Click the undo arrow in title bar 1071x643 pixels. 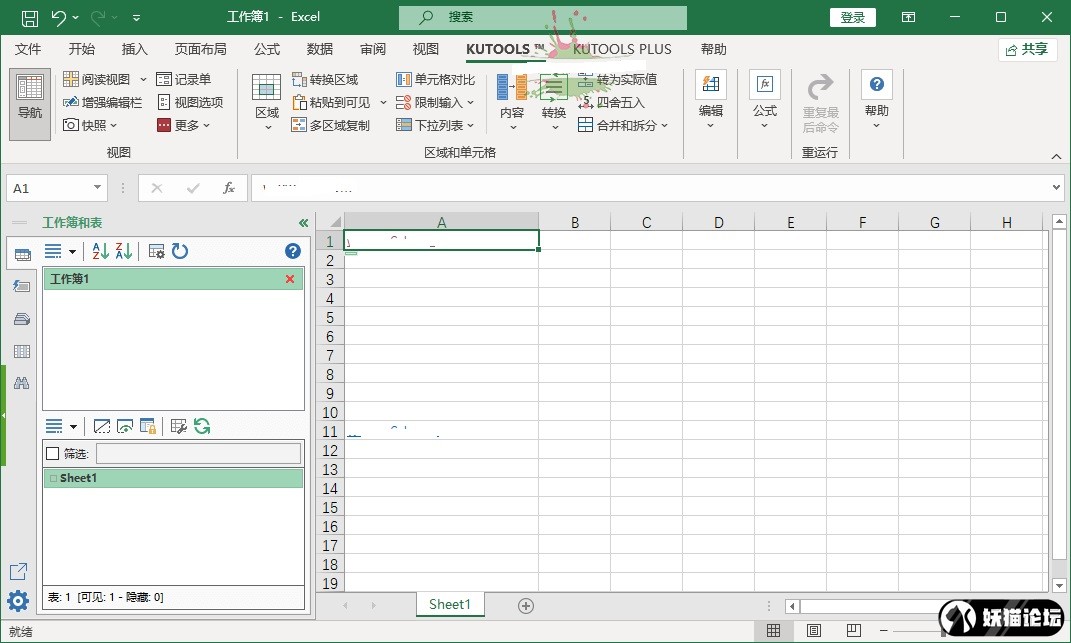coord(59,17)
